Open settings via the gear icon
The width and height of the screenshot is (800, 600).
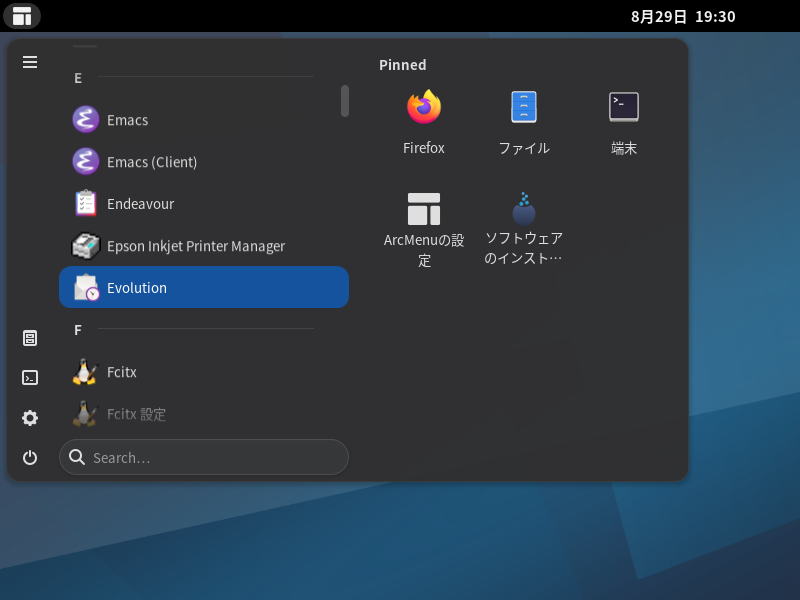point(30,418)
